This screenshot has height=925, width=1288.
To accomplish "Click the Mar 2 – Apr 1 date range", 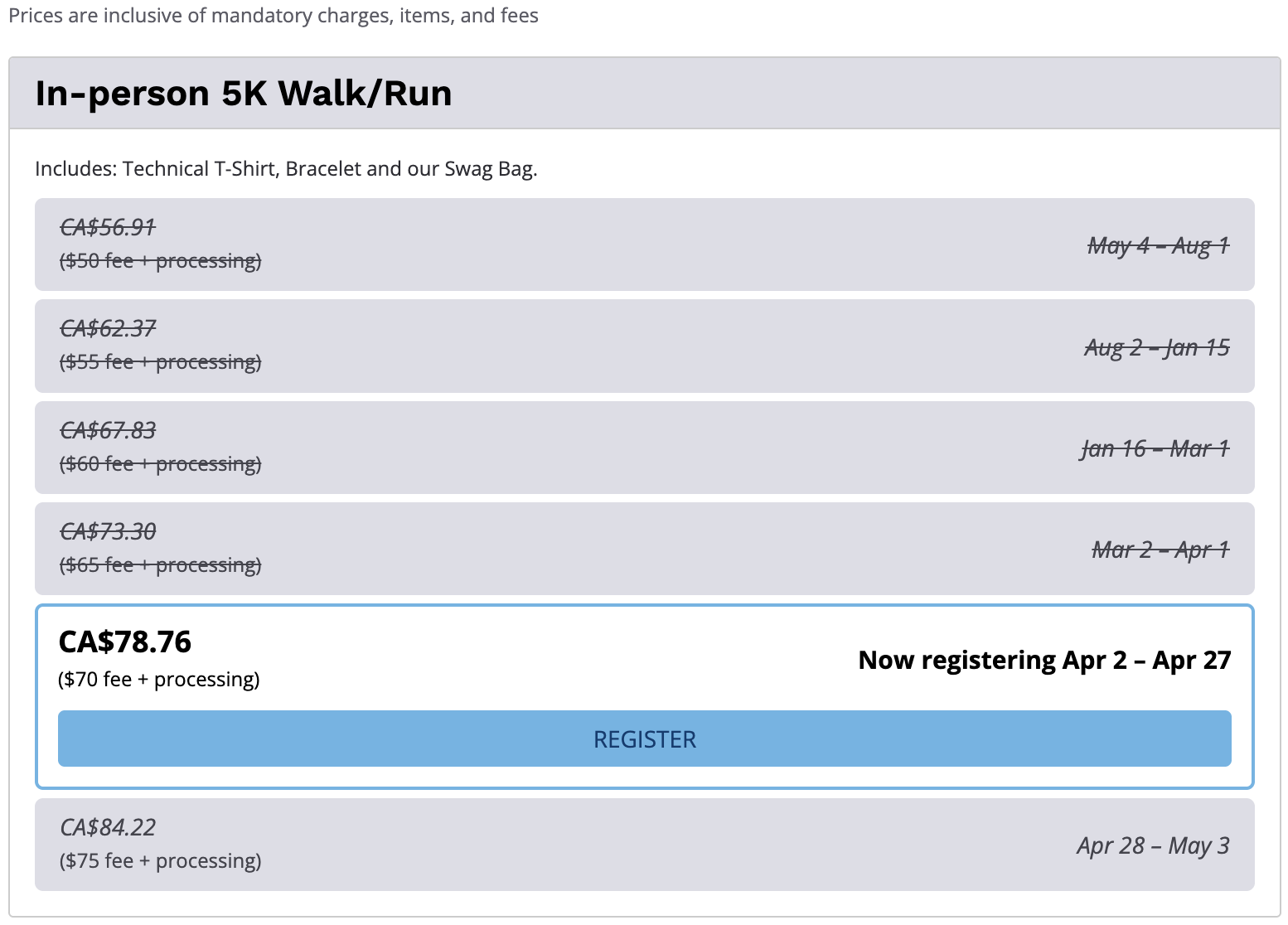I will (1160, 550).
